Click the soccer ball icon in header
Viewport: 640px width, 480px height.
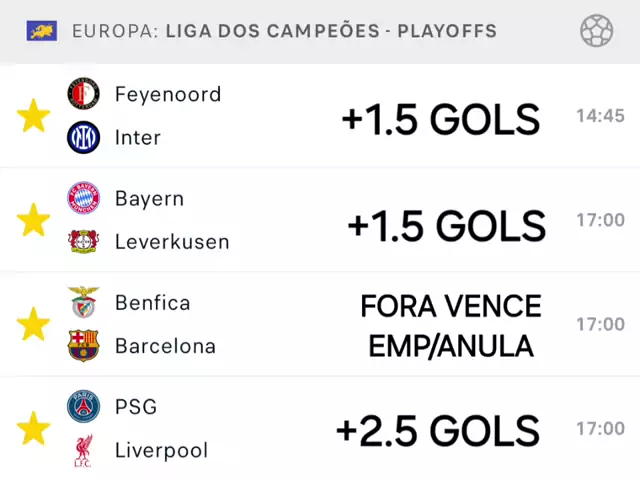point(597,31)
